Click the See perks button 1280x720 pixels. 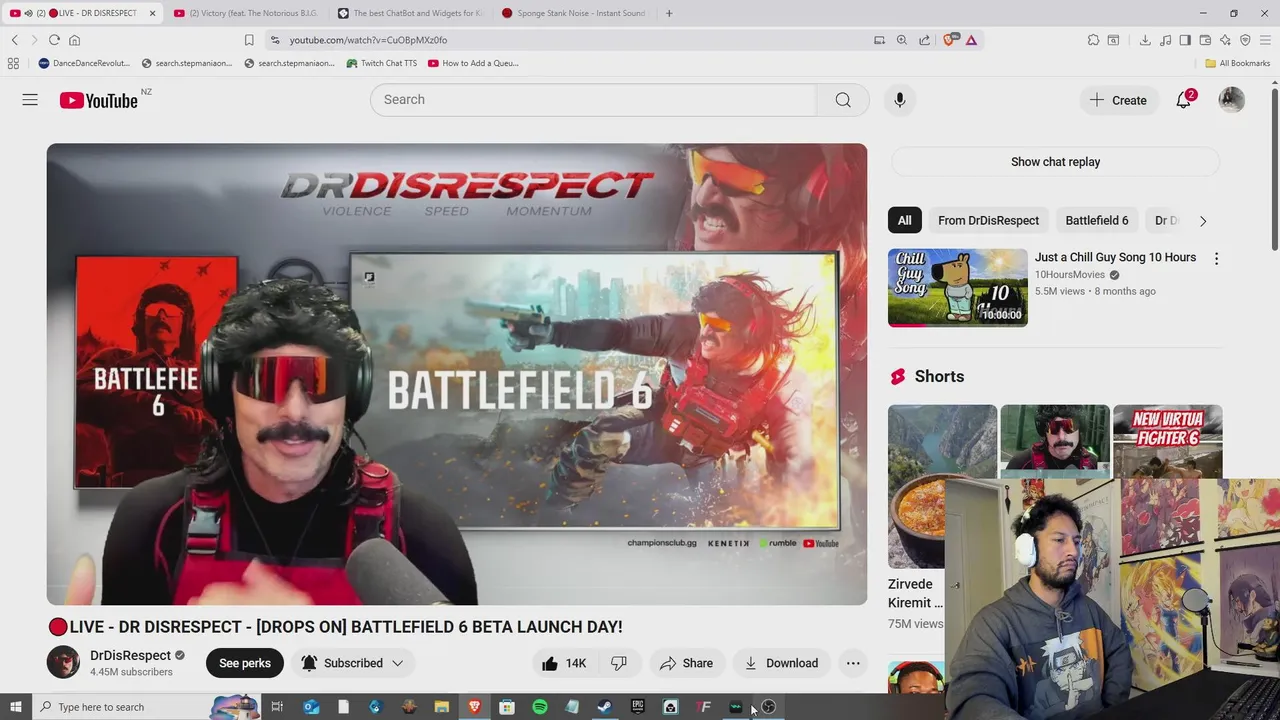(245, 663)
